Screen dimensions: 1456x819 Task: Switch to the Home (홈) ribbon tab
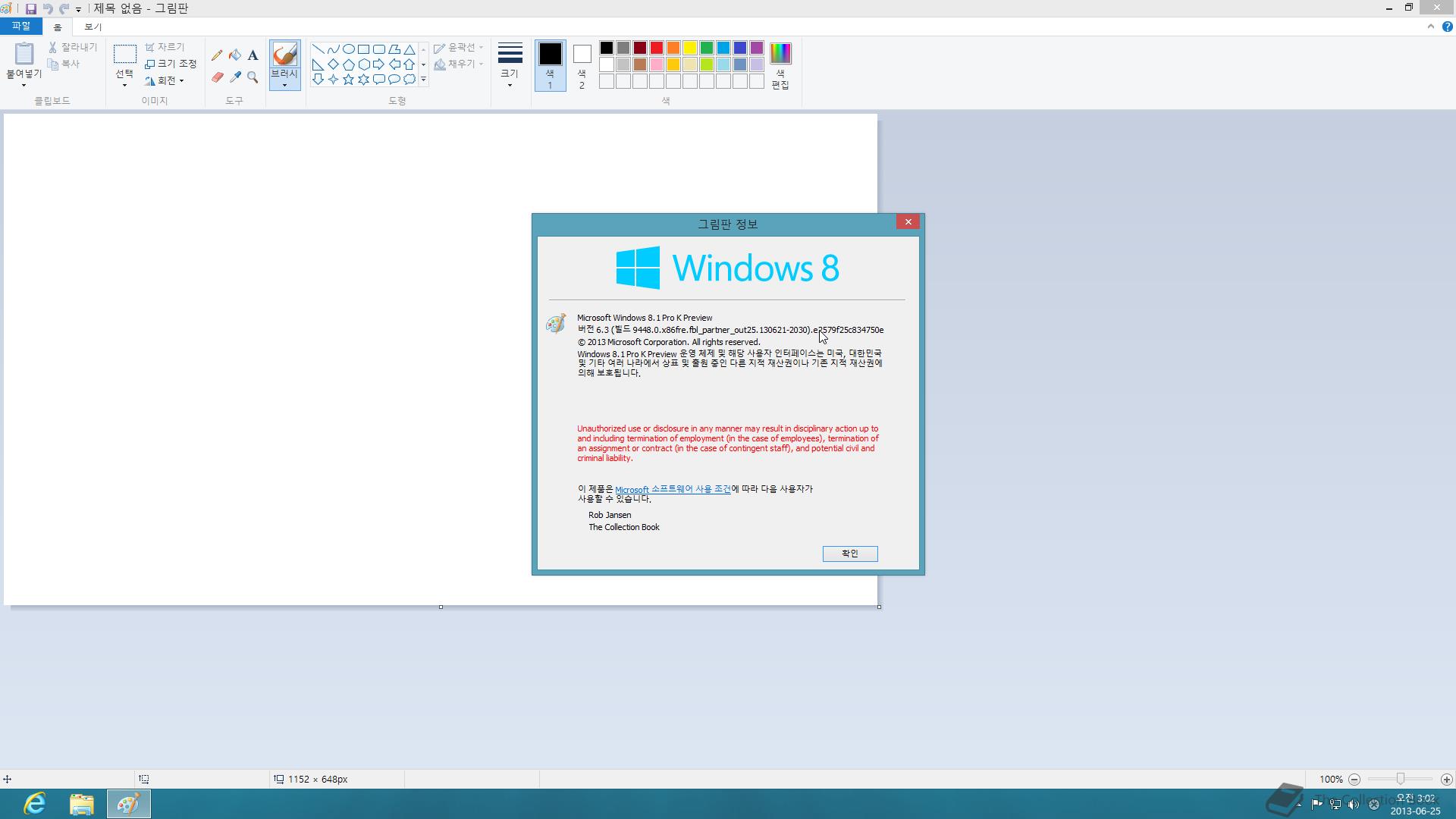click(x=58, y=27)
